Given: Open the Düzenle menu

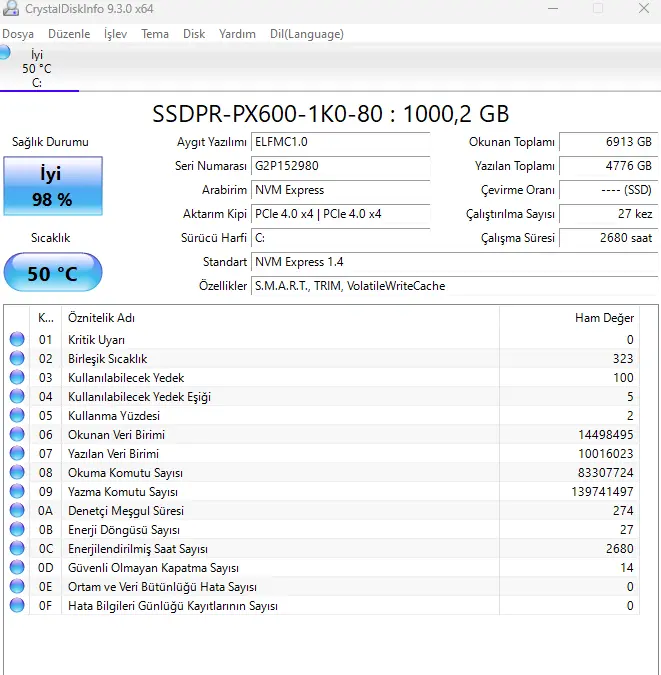Looking at the screenshot, I should [x=69, y=34].
